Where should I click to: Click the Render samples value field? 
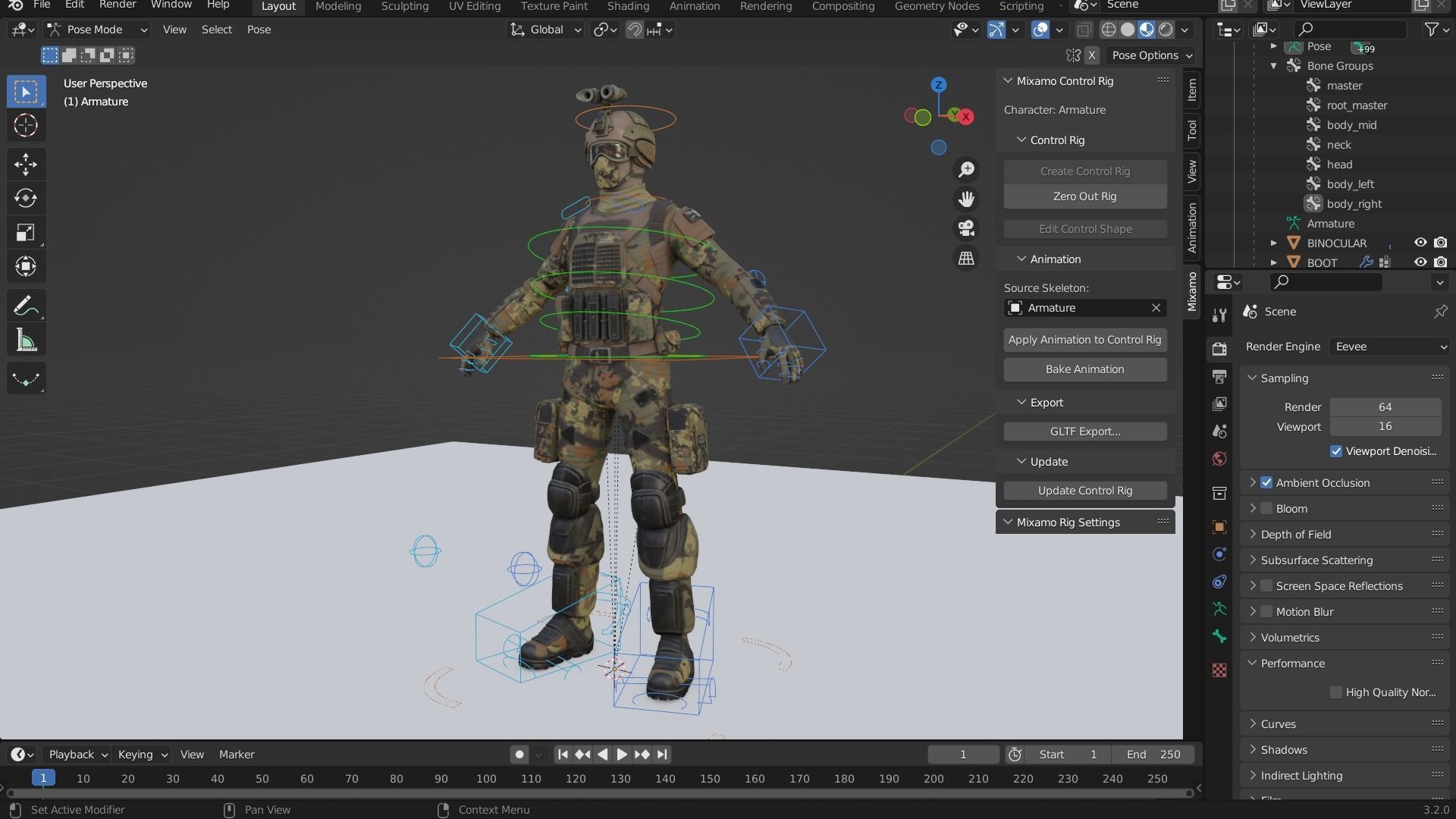(x=1385, y=407)
